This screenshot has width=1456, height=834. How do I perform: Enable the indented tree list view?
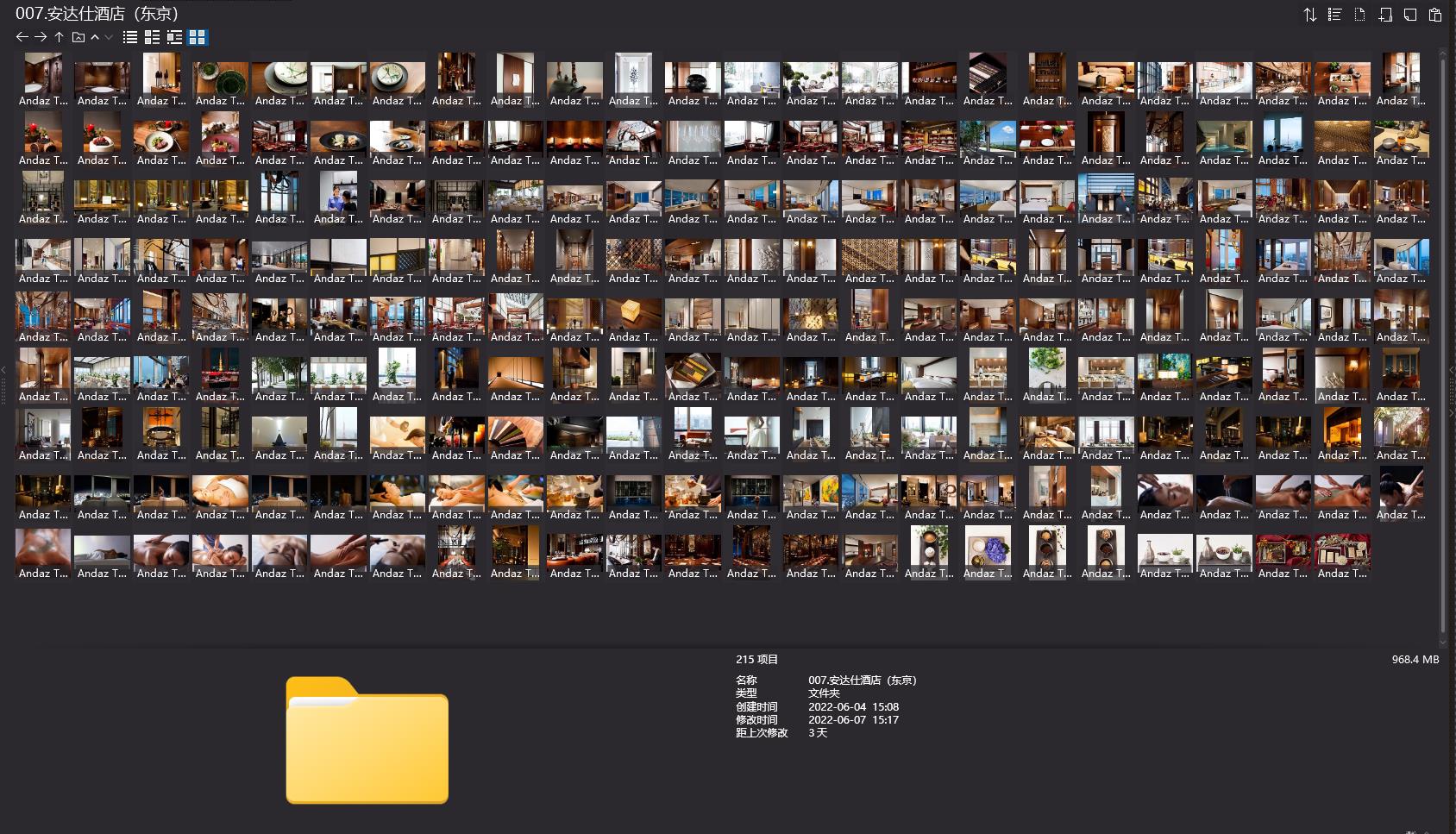point(174,37)
